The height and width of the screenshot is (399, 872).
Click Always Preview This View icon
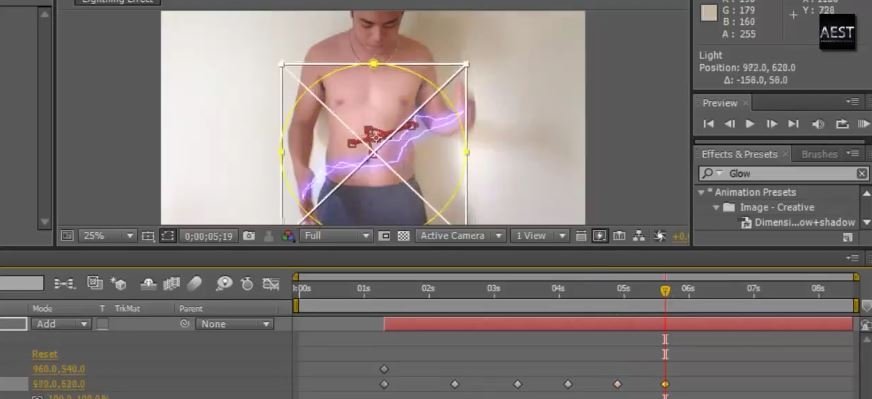pos(67,236)
